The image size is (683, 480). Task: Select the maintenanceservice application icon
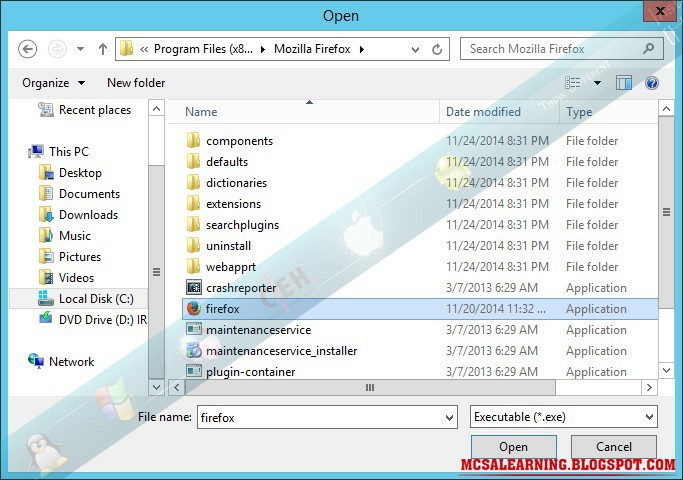[x=194, y=329]
